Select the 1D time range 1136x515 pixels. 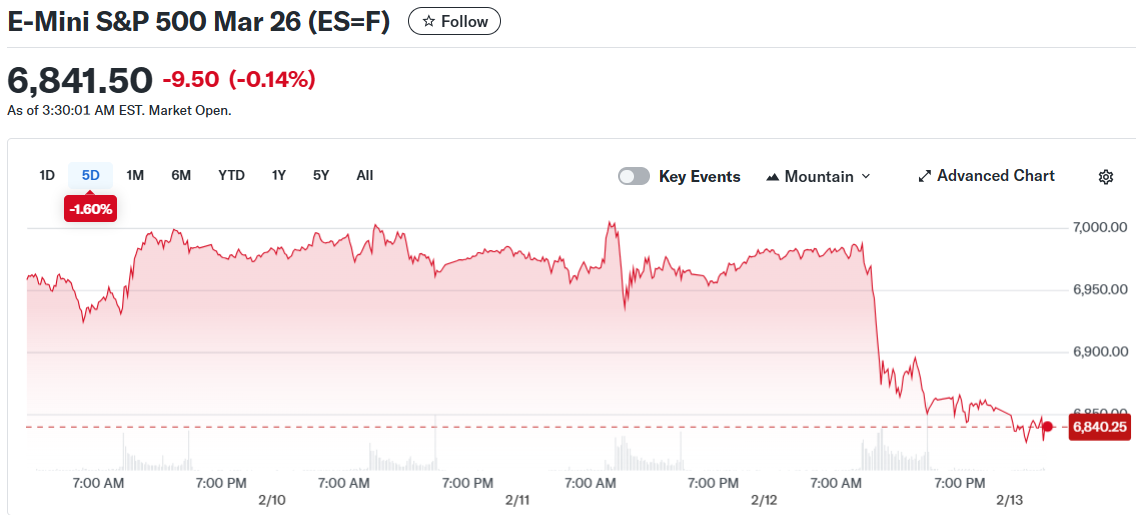(47, 175)
